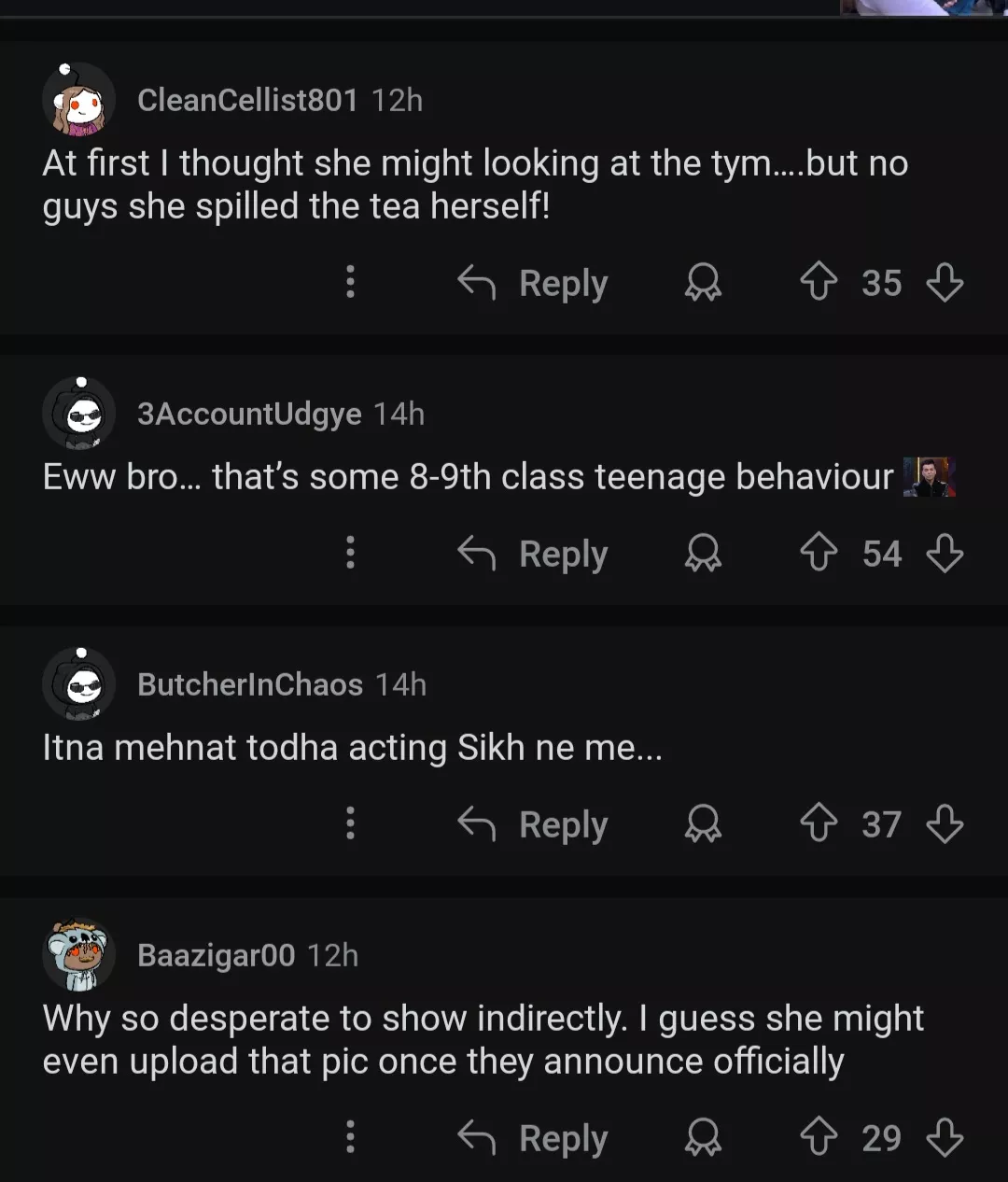Reply to Baazigar00's comment
Image resolution: width=1008 pixels, height=1182 pixels.
tap(533, 1137)
